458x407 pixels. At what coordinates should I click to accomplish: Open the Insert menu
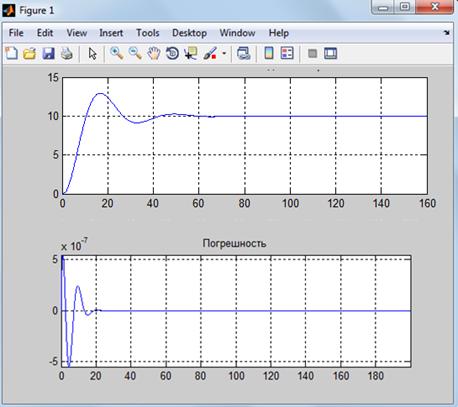pos(111,33)
